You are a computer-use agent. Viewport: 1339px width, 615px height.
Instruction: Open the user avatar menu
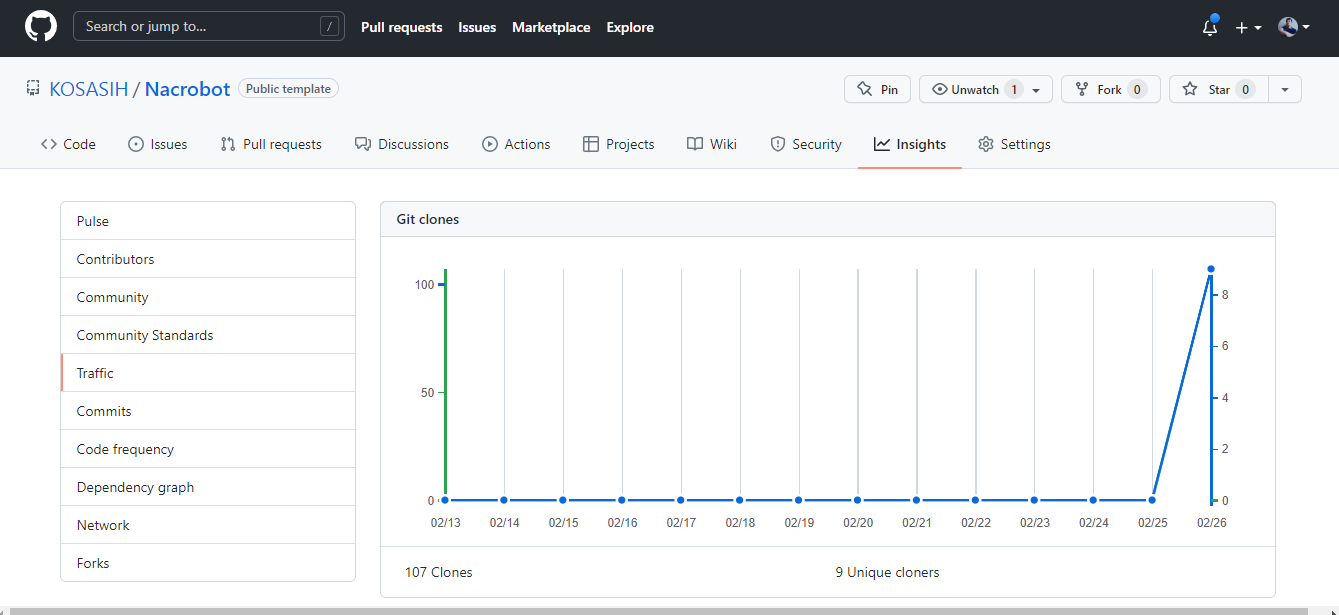1294,27
